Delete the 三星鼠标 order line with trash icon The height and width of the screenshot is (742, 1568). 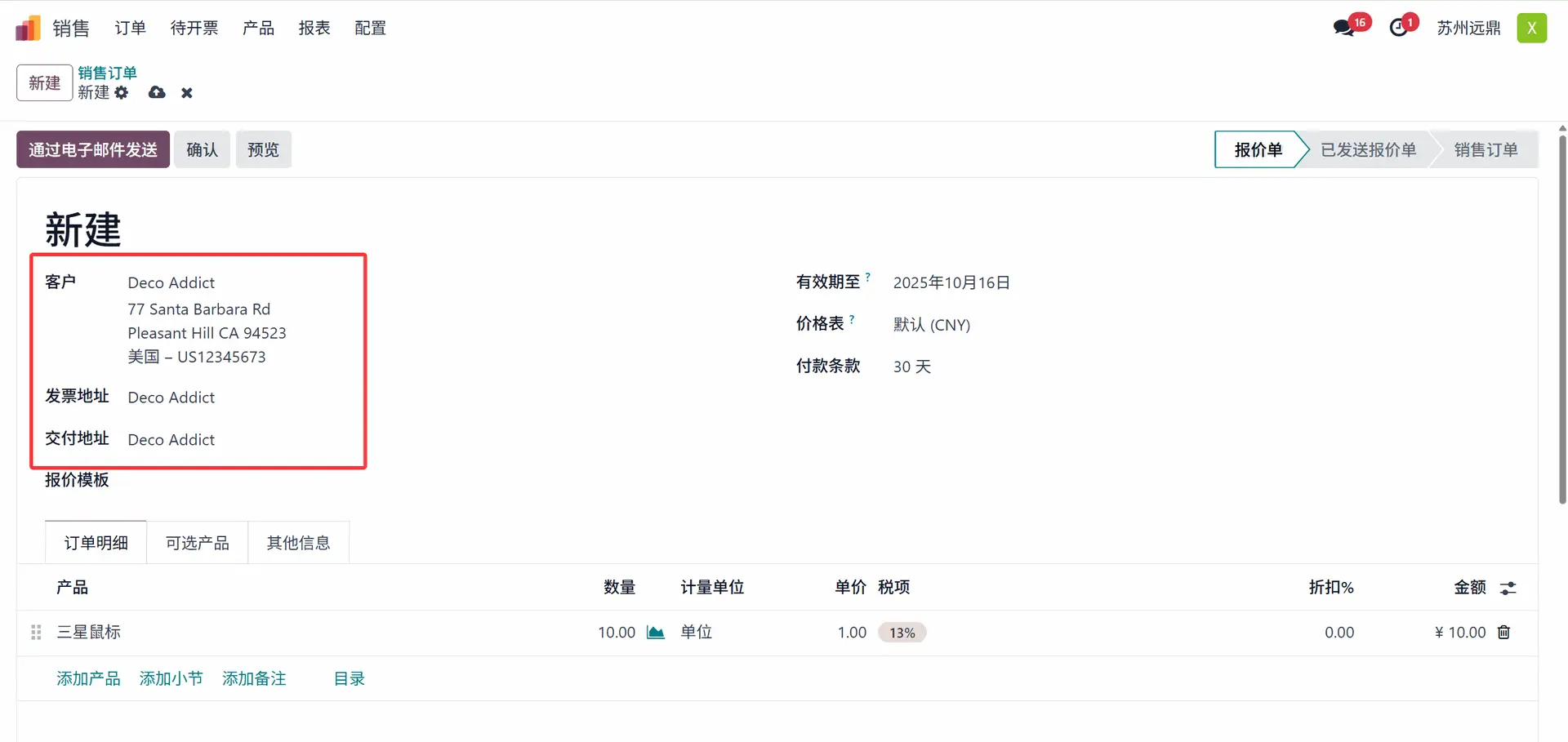[x=1503, y=633]
